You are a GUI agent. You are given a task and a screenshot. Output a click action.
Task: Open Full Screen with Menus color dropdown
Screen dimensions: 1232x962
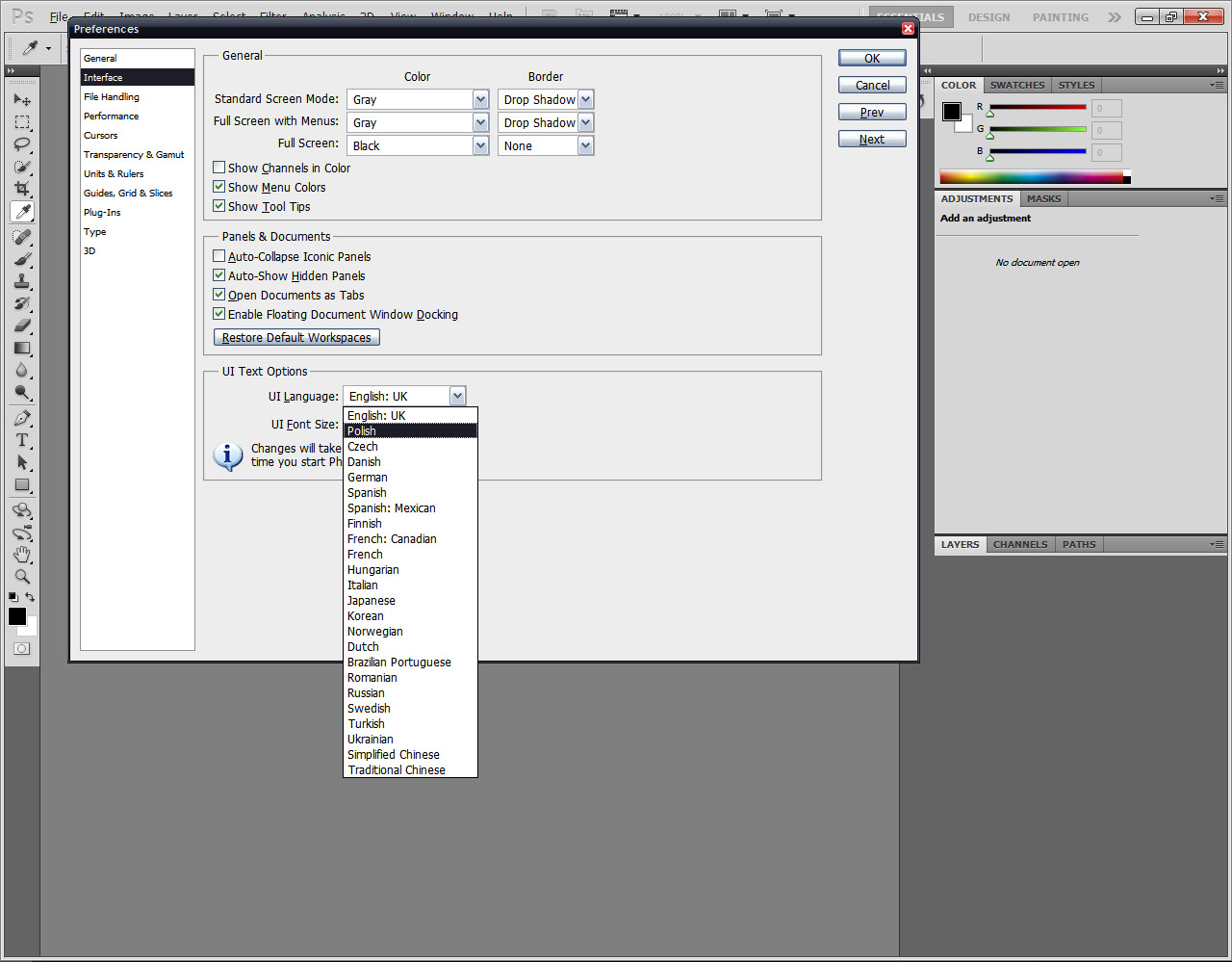point(418,122)
